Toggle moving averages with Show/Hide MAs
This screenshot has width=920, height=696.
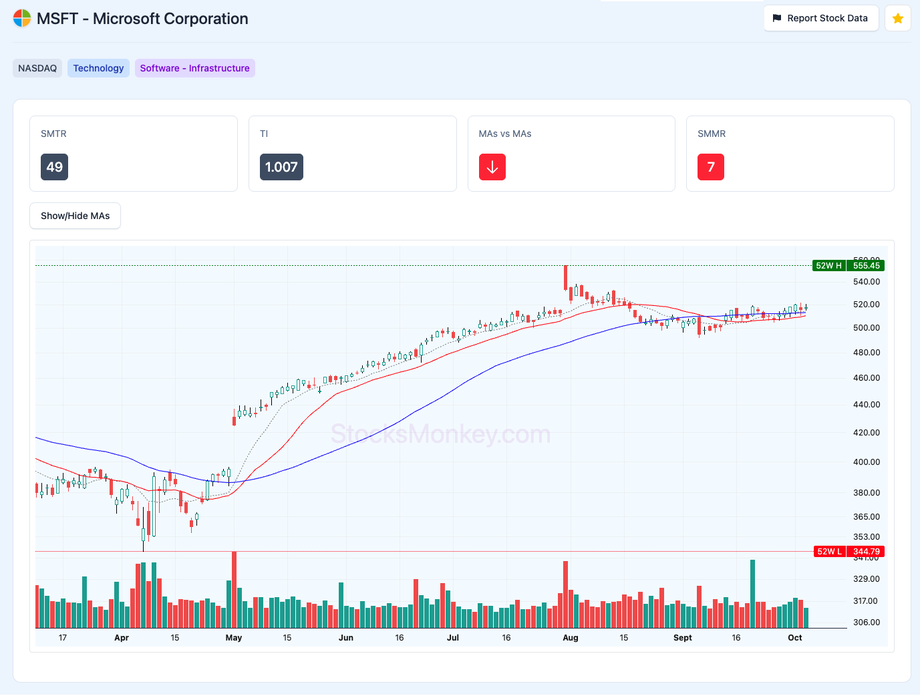[x=75, y=216]
